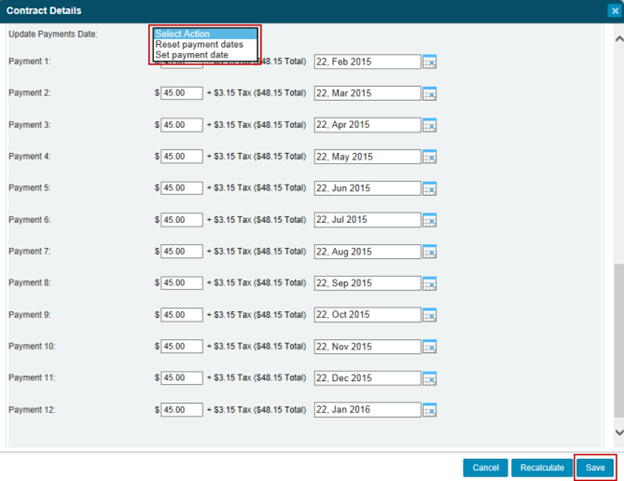The image size is (624, 481).
Task: Open calendar picker for Payment 8 date
Action: coord(430,283)
